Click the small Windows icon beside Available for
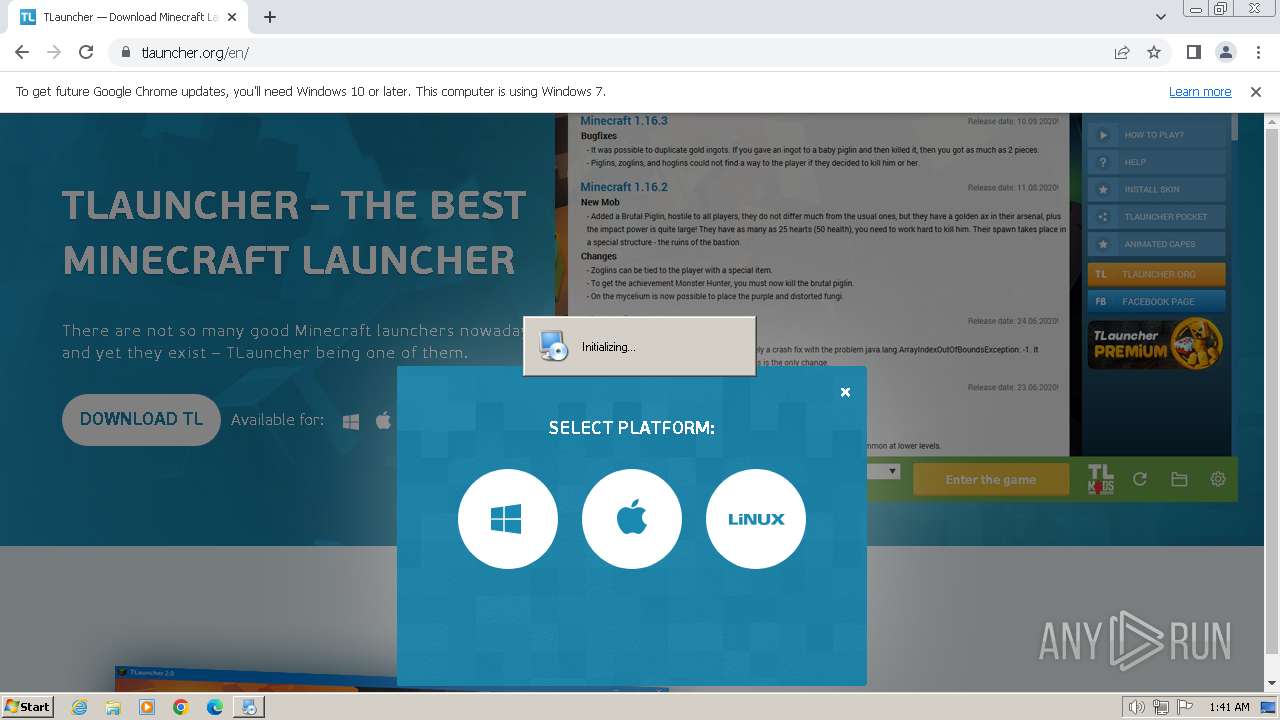The width and height of the screenshot is (1280, 720). pyautogui.click(x=351, y=421)
